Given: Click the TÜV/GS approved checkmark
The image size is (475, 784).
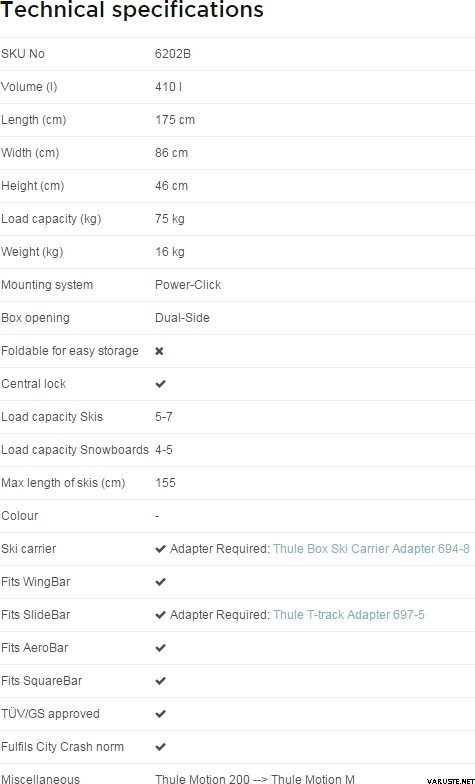Looking at the screenshot, I should pos(160,714).
